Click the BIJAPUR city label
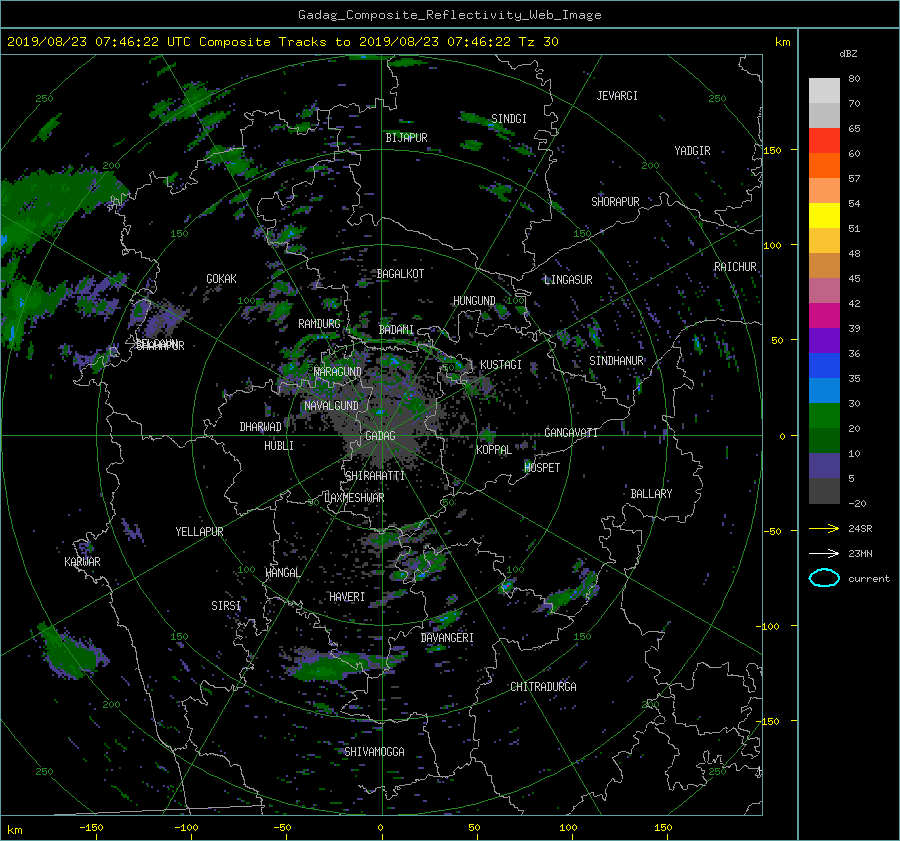The height and width of the screenshot is (841, 900). point(406,138)
